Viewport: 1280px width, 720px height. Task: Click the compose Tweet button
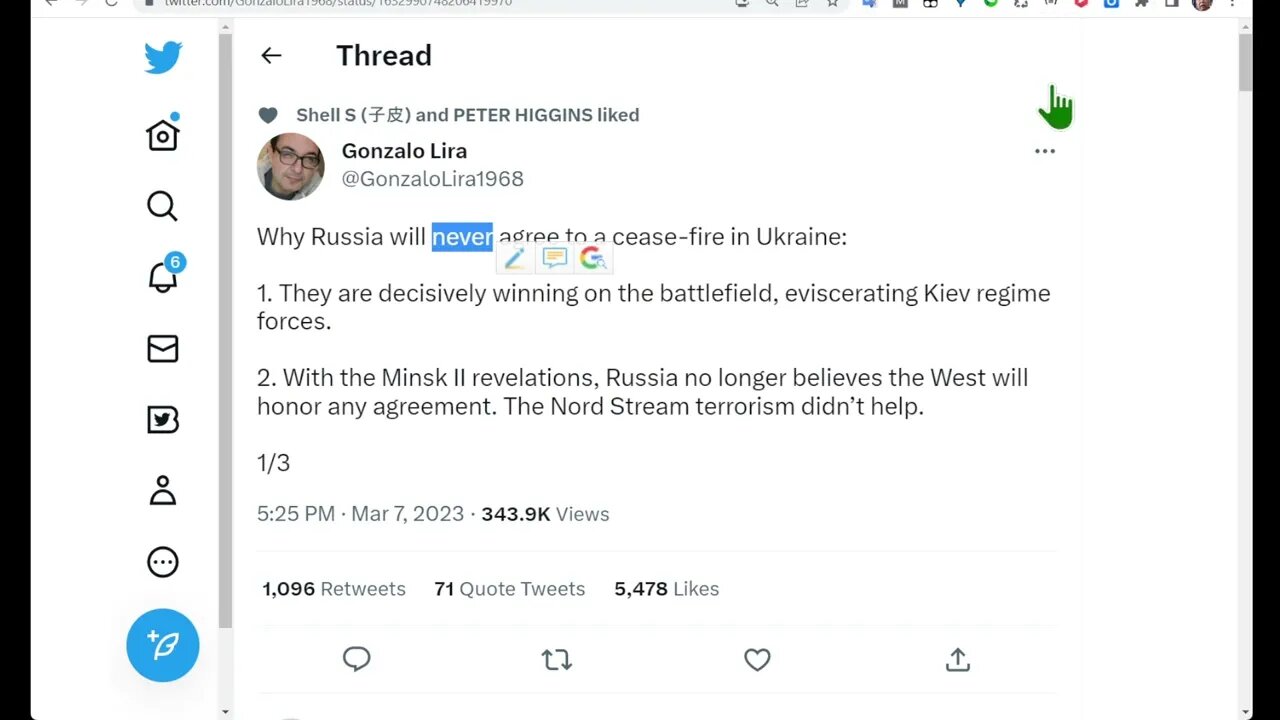pos(163,645)
